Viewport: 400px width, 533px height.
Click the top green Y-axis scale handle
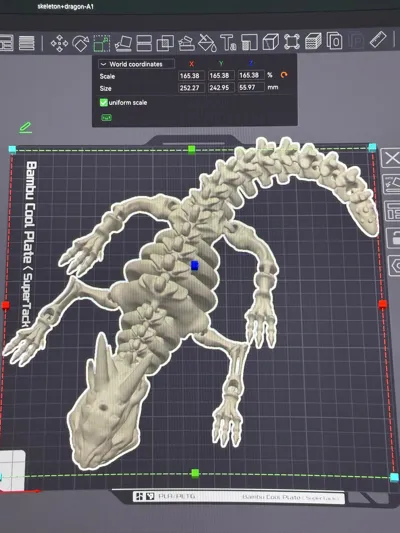[x=192, y=150]
